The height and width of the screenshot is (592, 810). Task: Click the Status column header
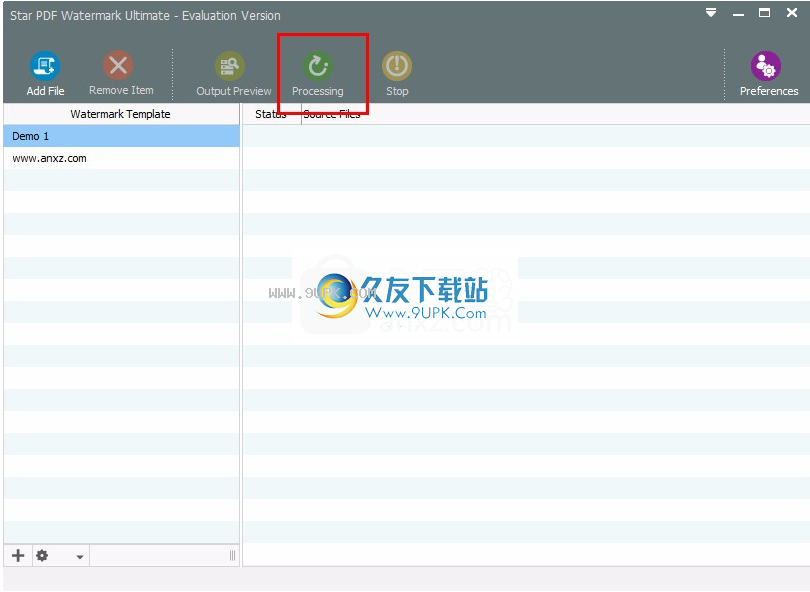pos(272,114)
